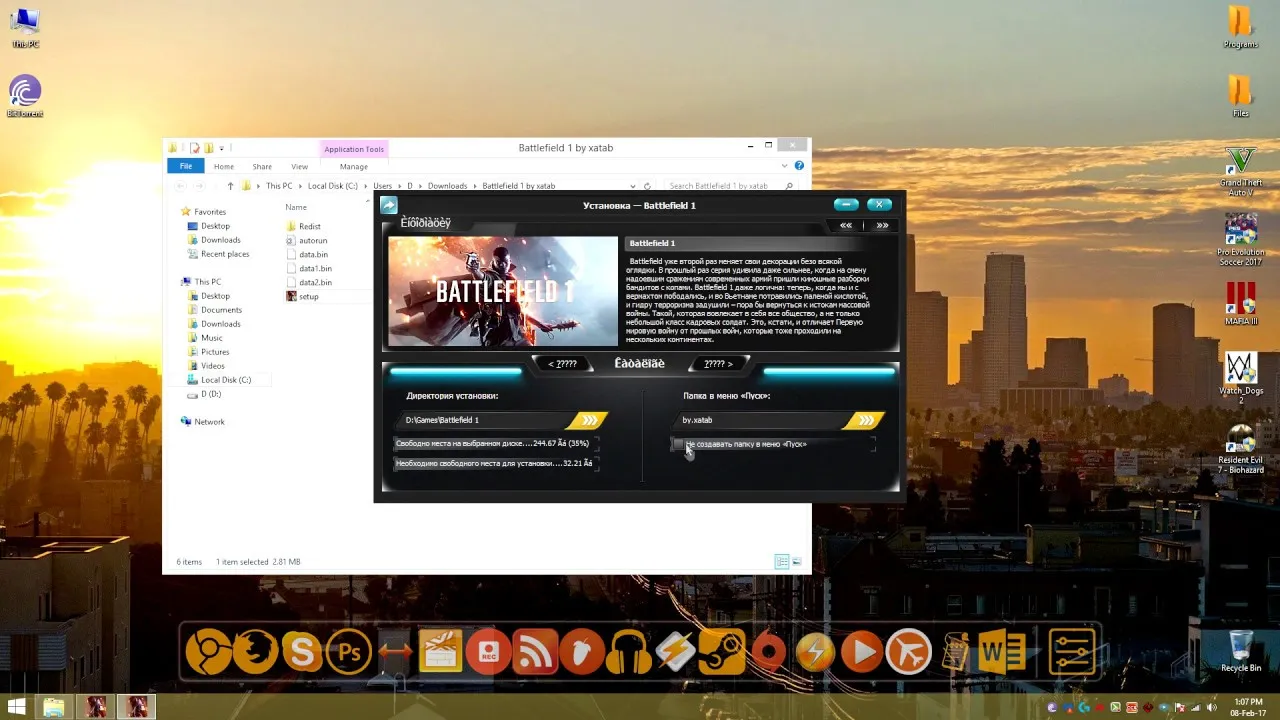Open the MAFIA III desktop shortcut
The image size is (1280, 720).
point(1240,304)
